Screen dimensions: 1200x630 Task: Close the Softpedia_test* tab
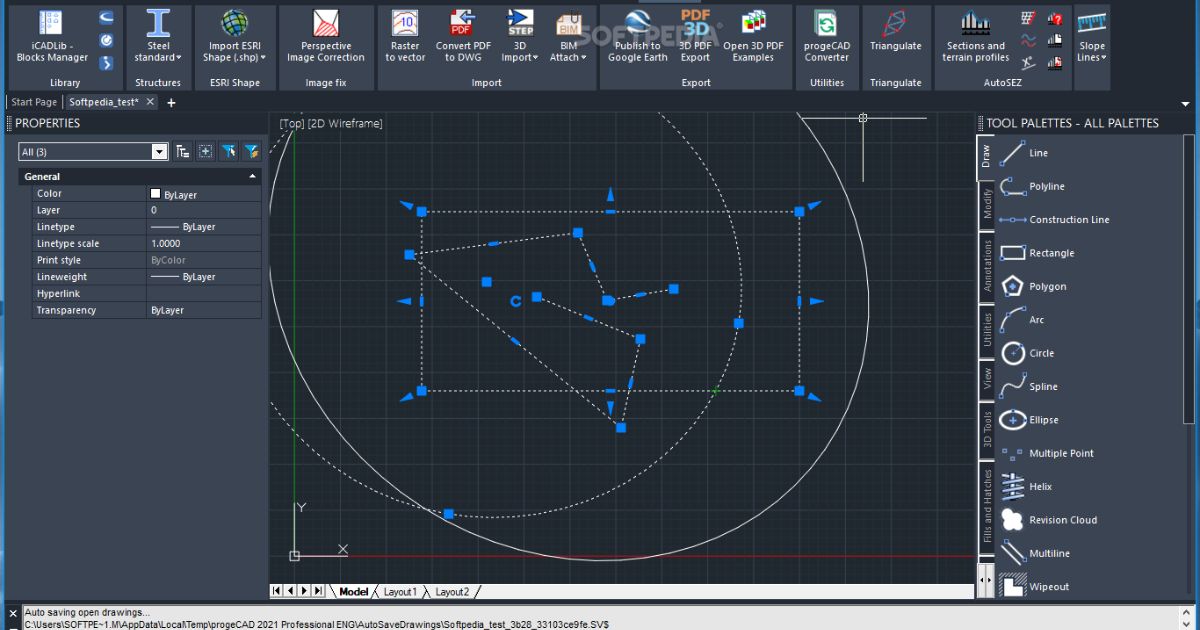point(150,102)
